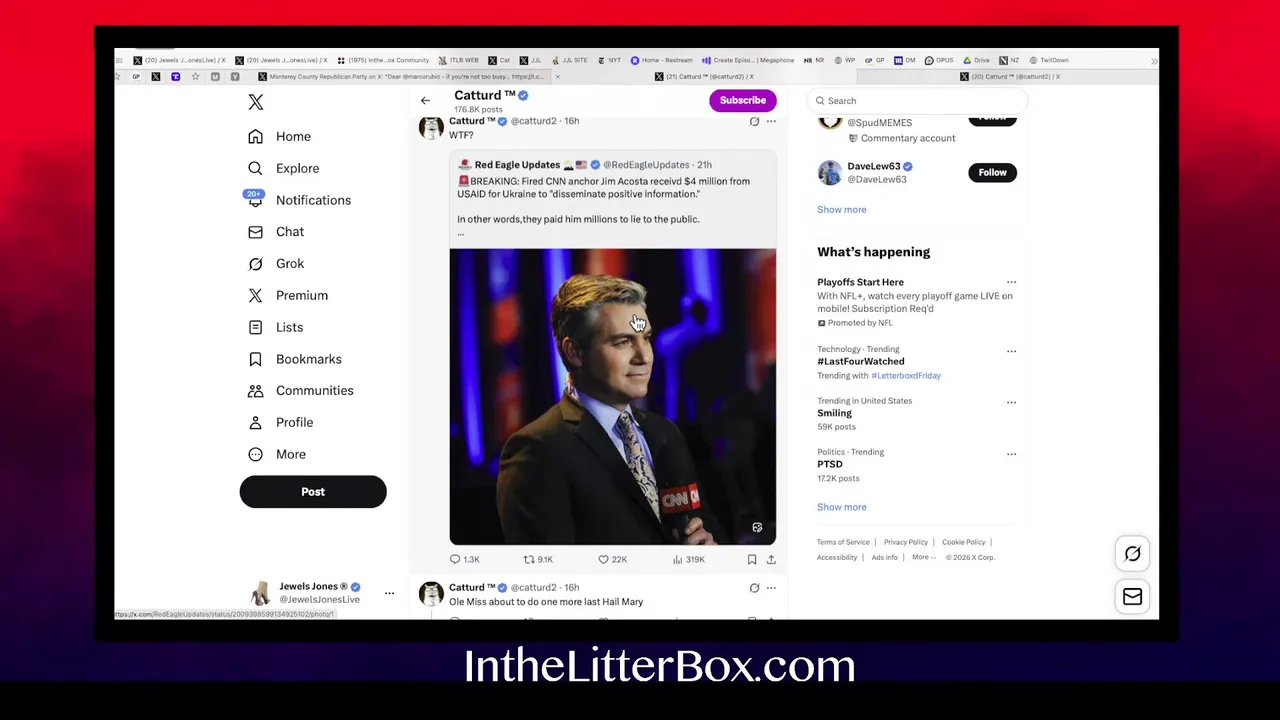Click Show more under who to follow

click(x=842, y=210)
